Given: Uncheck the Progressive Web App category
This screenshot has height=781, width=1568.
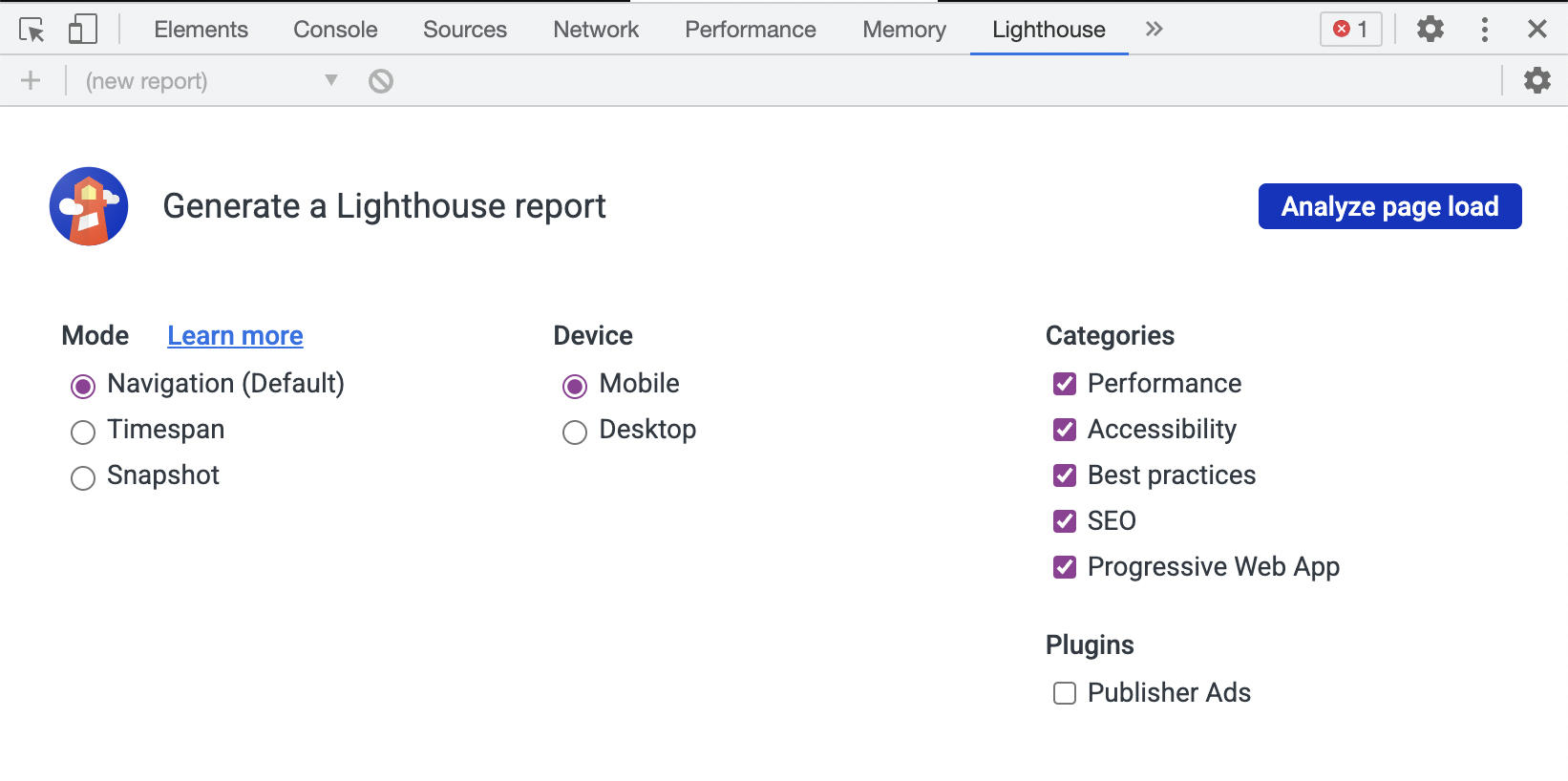Looking at the screenshot, I should (x=1065, y=567).
